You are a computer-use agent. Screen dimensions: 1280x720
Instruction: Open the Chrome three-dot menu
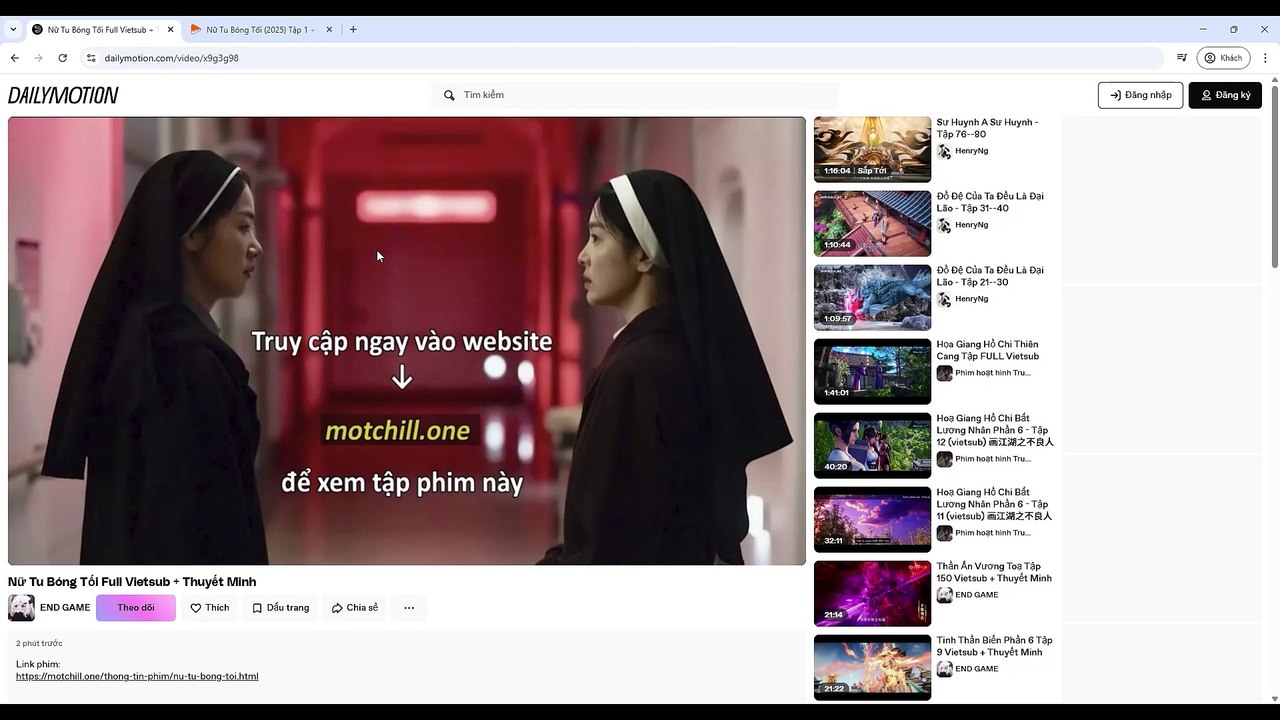[1266, 58]
